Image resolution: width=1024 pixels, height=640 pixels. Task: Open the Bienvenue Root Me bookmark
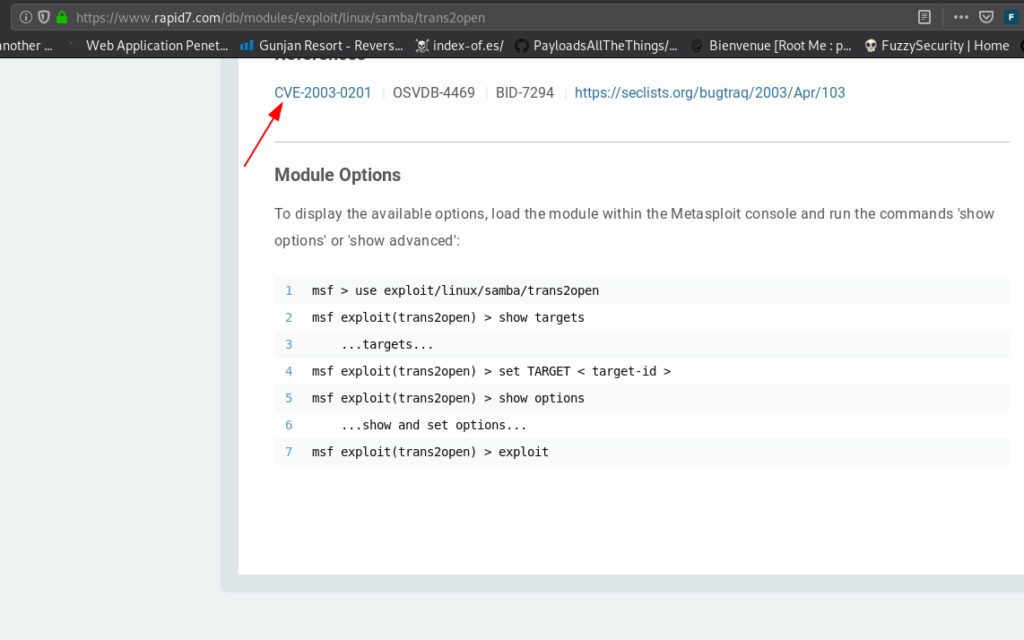771,45
